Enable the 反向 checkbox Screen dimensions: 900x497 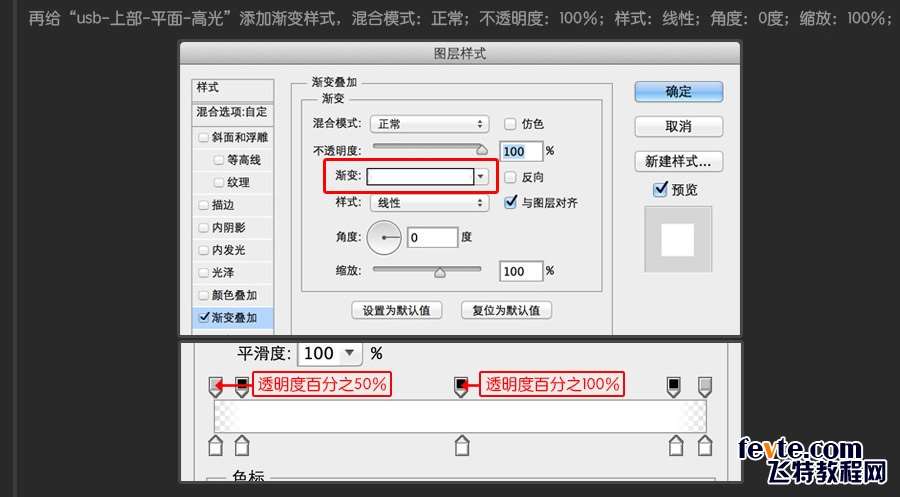pos(510,177)
